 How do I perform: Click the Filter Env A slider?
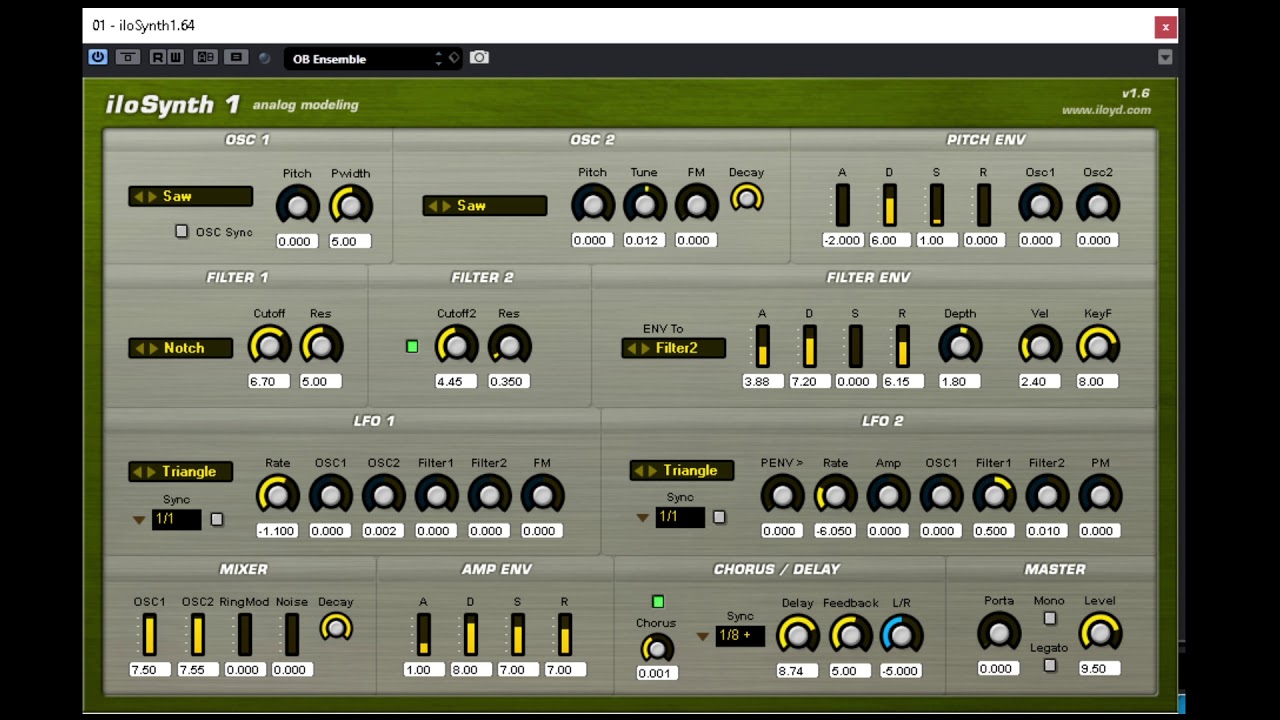tap(762, 346)
